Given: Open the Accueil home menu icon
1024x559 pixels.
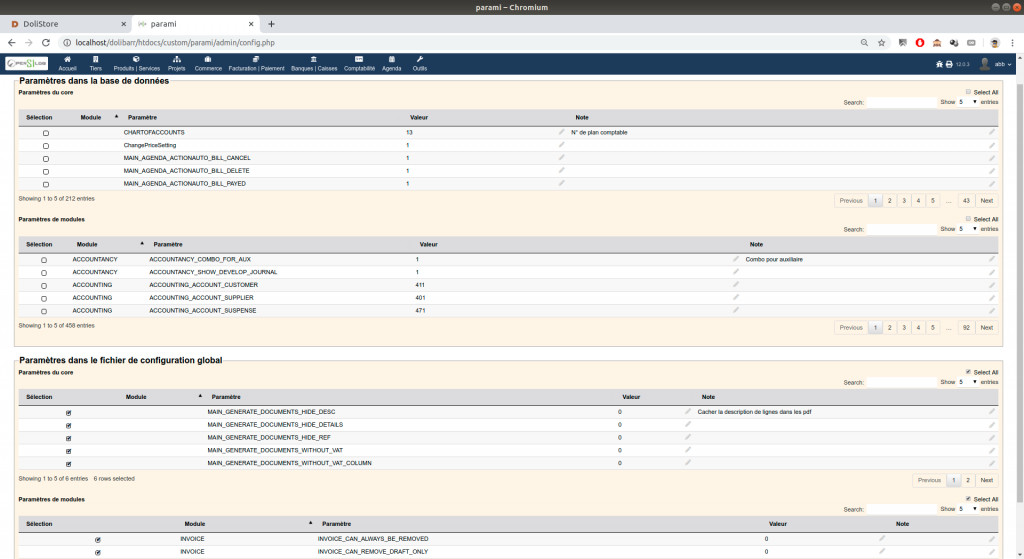Looking at the screenshot, I should (67, 59).
